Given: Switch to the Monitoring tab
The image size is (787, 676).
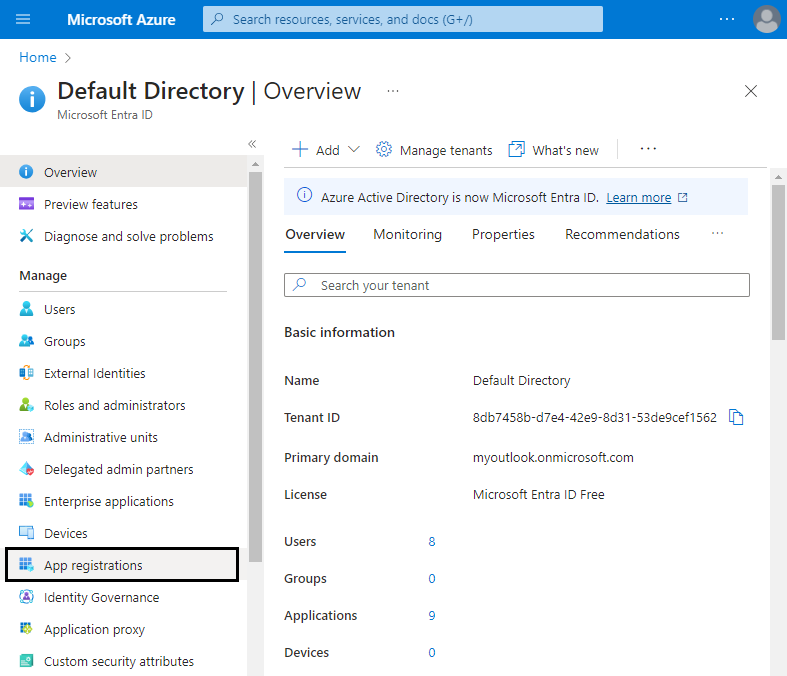Looking at the screenshot, I should tap(407, 234).
